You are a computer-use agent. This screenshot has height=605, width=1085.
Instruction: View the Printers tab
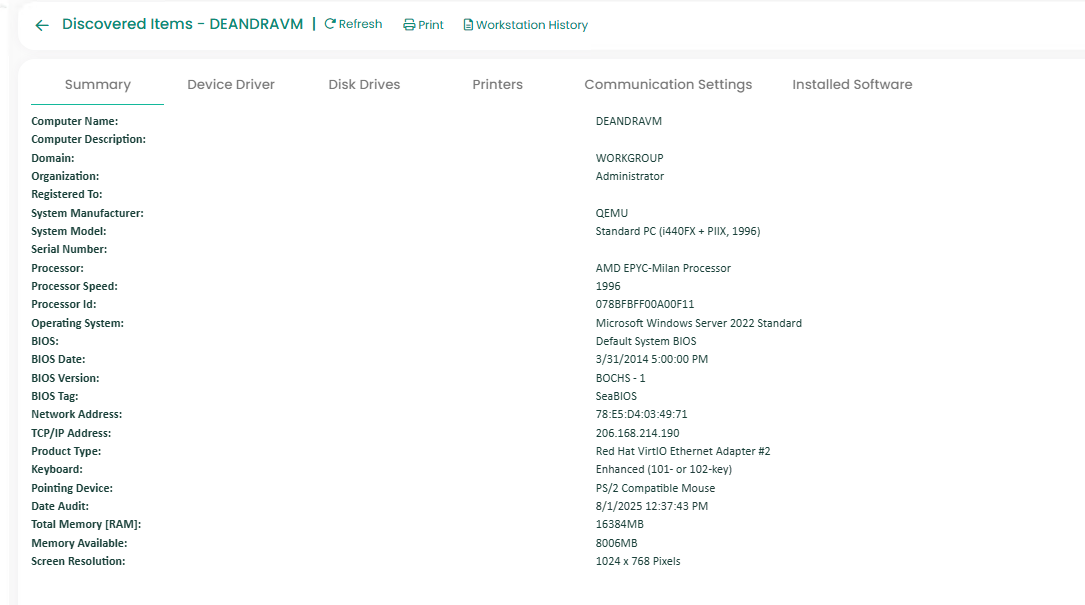pos(497,85)
